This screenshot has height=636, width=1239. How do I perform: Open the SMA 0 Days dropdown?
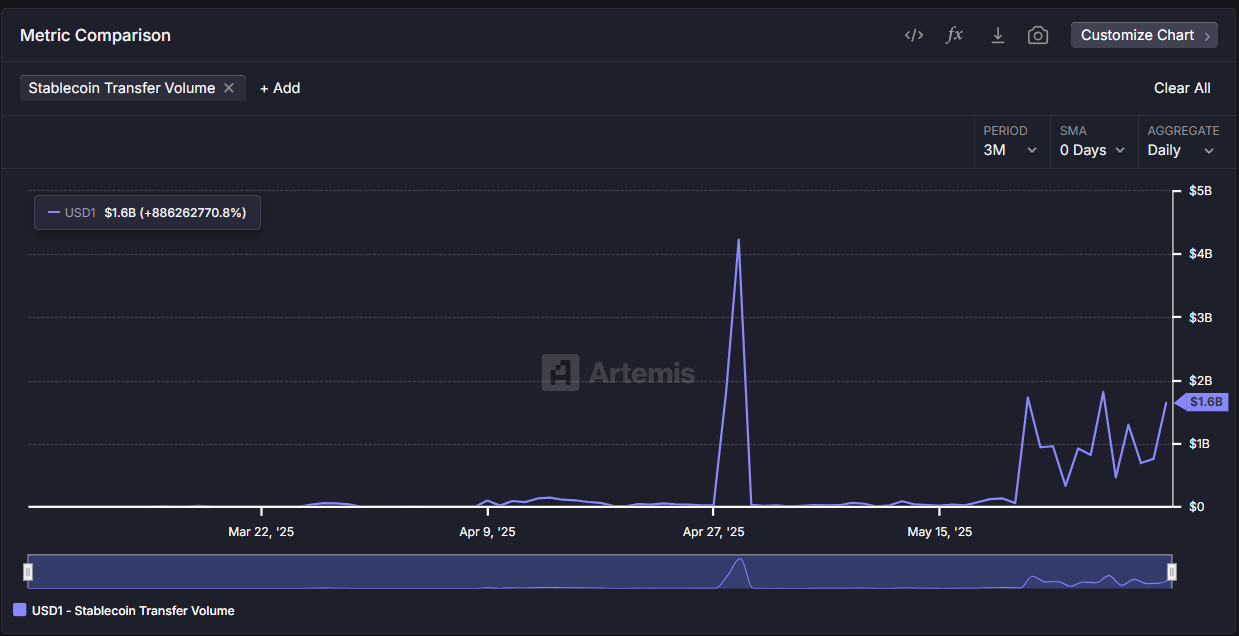pyautogui.click(x=1093, y=141)
